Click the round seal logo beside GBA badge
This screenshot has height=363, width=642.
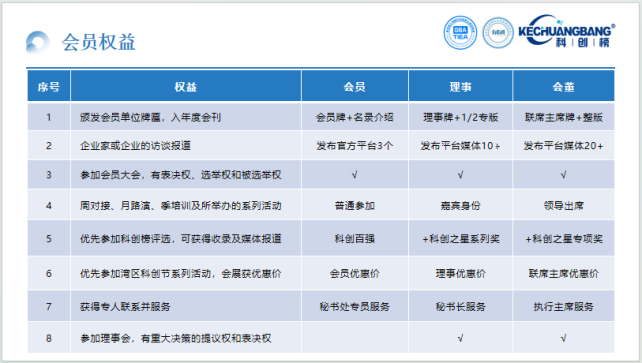click(498, 33)
